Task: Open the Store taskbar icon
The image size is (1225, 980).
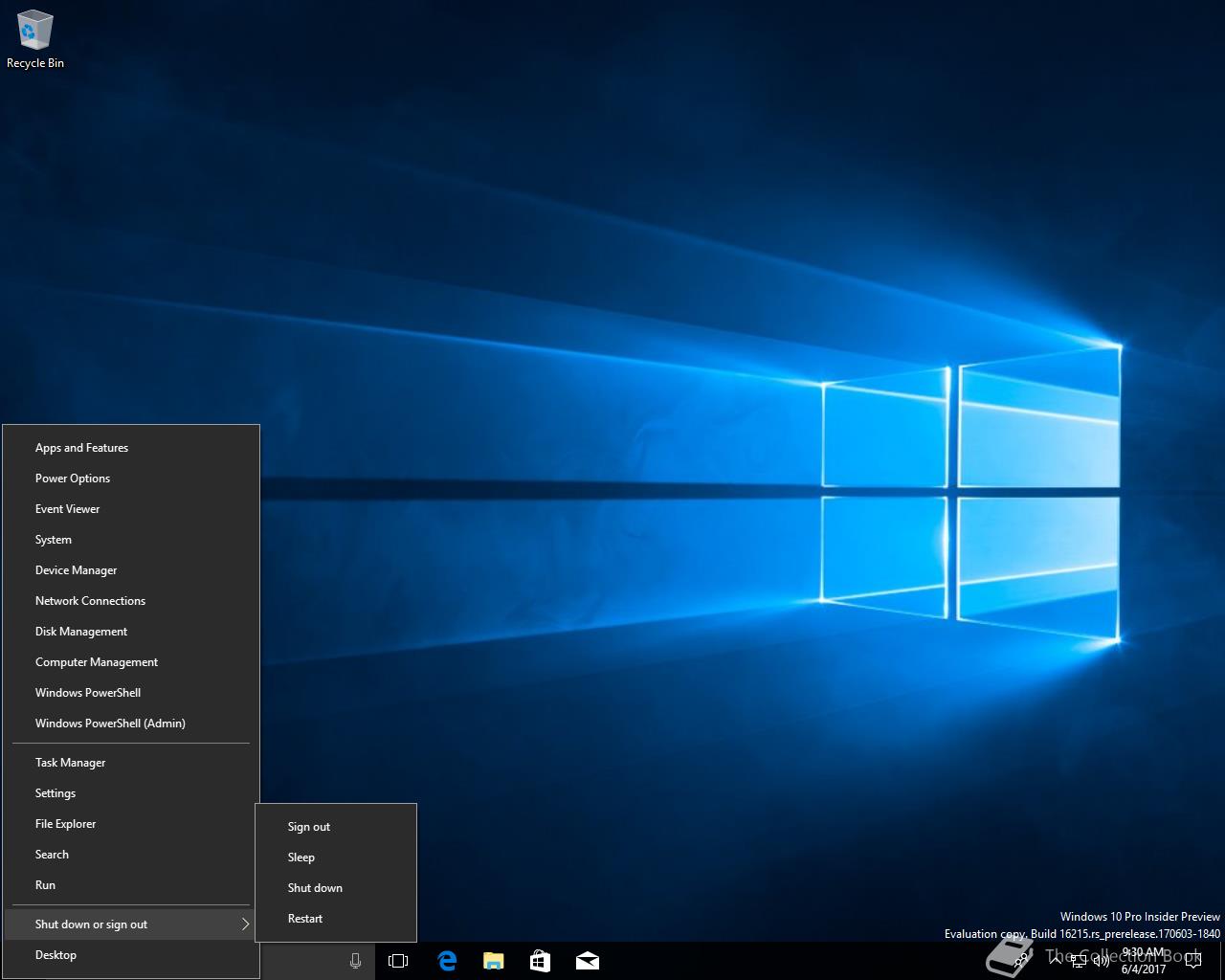Action: 540,961
